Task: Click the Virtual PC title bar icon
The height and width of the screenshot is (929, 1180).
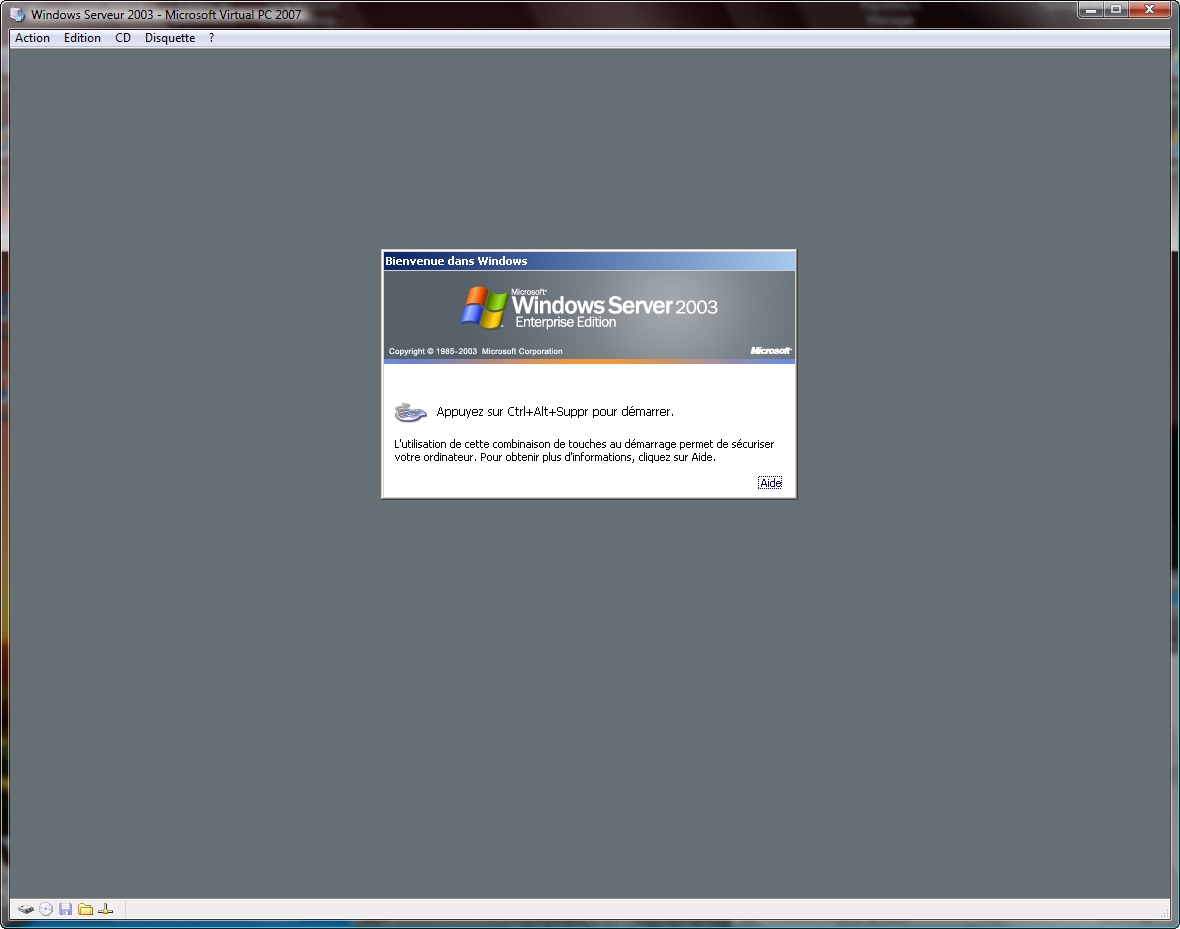Action: (17, 14)
